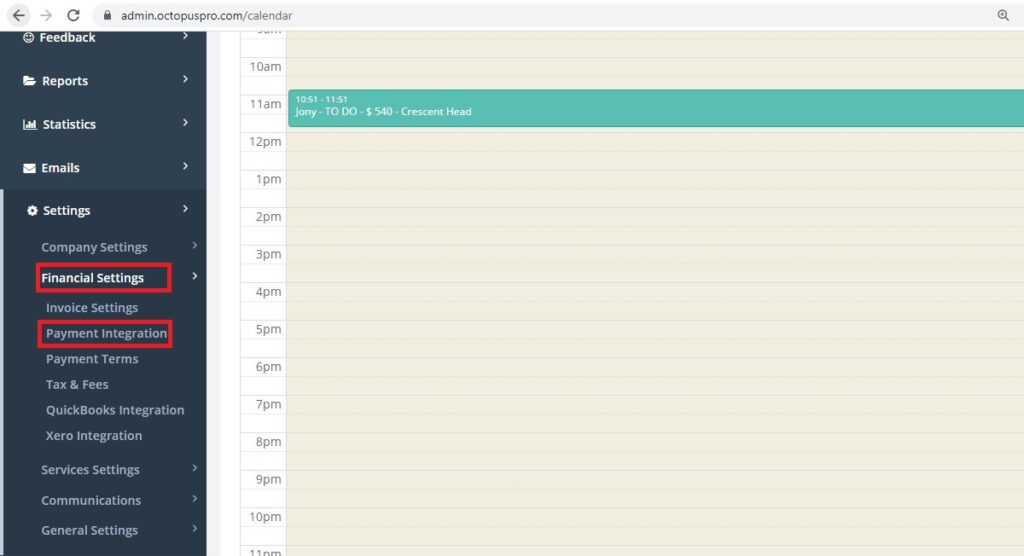The width and height of the screenshot is (1024, 556).
Task: Click the 2pm time label
Action: (x=268, y=216)
